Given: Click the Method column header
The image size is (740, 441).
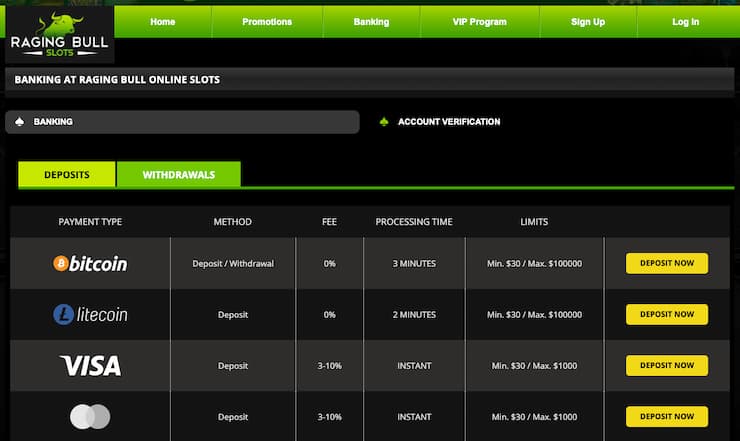Looking at the screenshot, I should [x=233, y=222].
